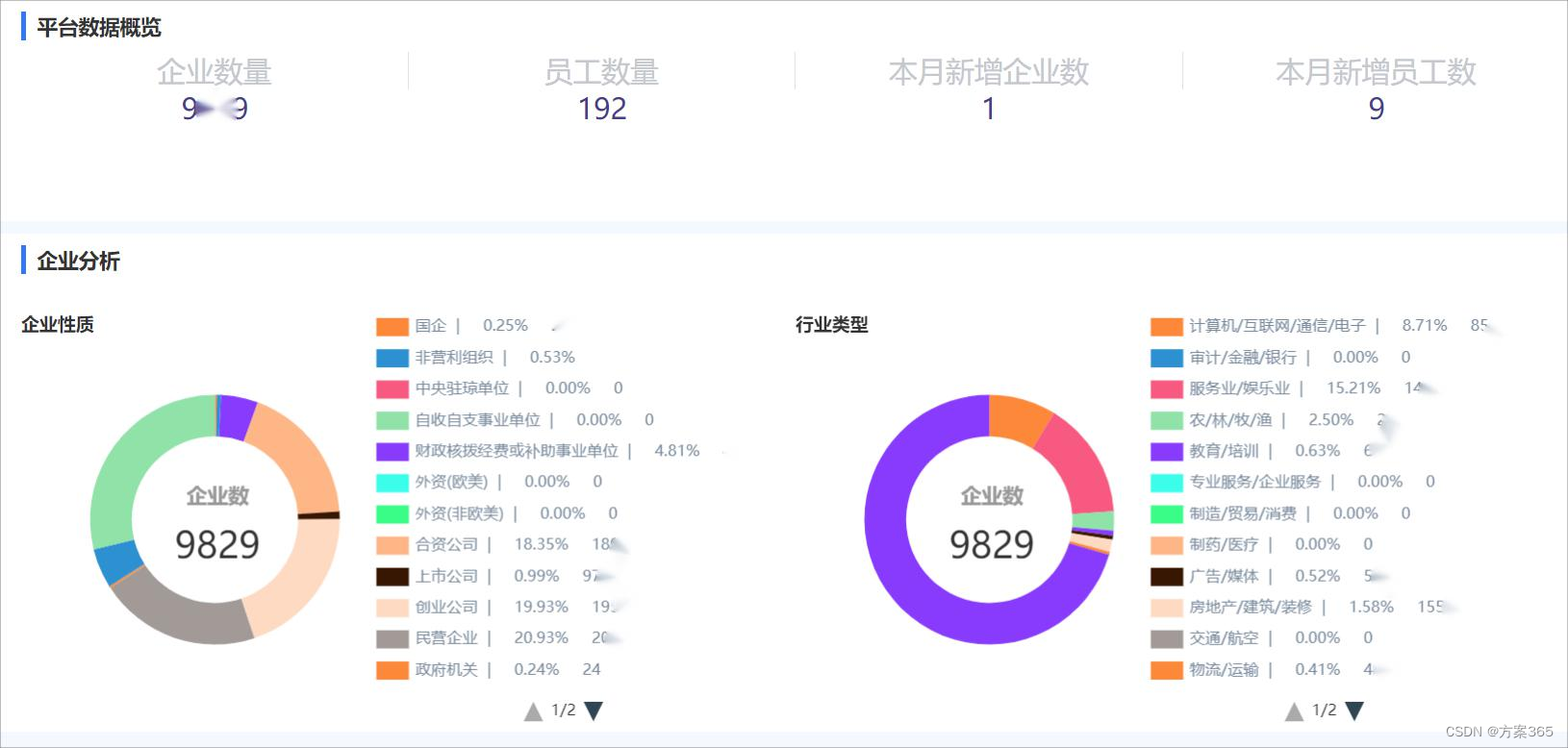Toggle the 交通/航空 legend color swatch
This screenshot has height=748, width=1568.
(x=1167, y=638)
